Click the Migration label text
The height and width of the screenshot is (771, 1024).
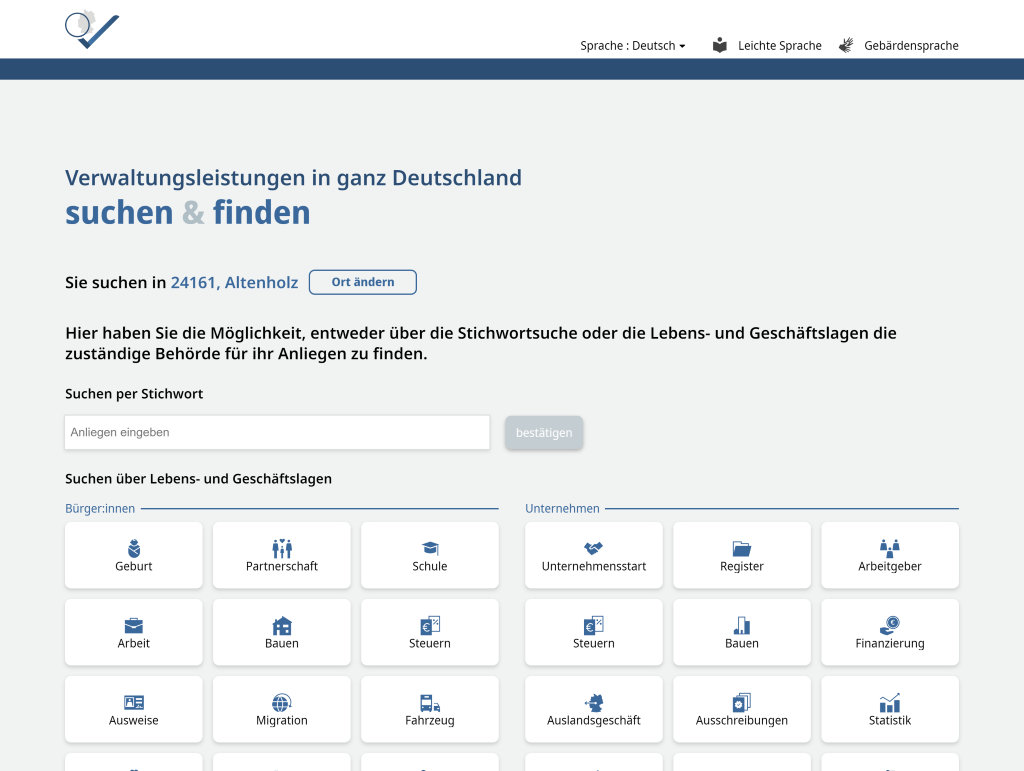282,720
